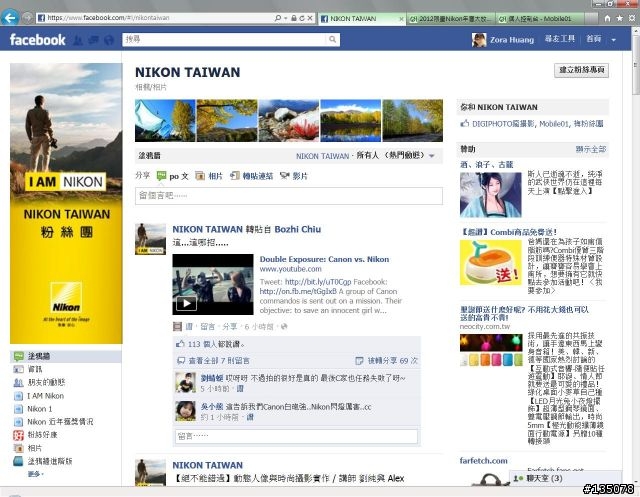Expand the 更多 sidebar list
The image size is (640, 497).
click(x=35, y=474)
